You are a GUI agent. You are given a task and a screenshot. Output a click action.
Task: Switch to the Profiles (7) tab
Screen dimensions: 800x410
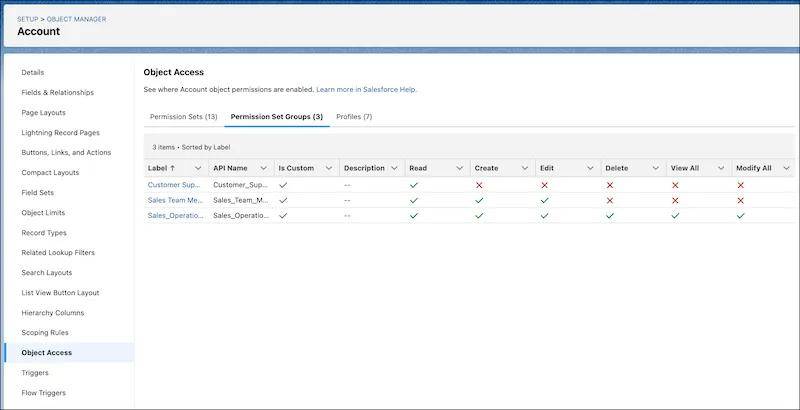(354, 117)
